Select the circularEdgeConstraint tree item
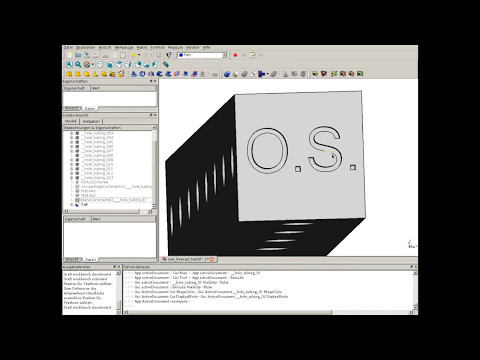Viewport: 480px width, 360px height. click(116, 187)
